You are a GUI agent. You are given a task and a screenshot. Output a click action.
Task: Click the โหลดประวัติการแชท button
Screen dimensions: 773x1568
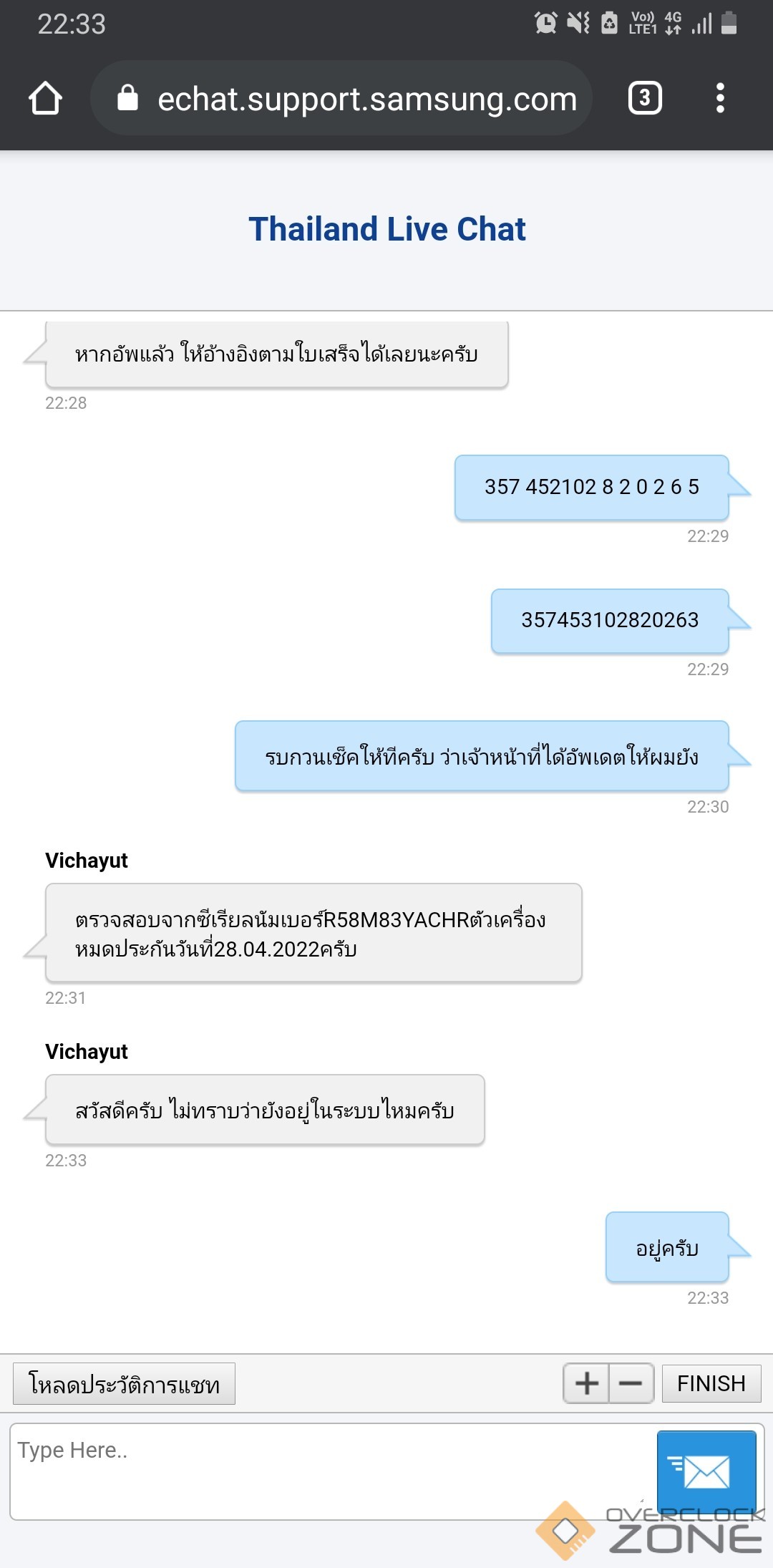pos(124,1384)
